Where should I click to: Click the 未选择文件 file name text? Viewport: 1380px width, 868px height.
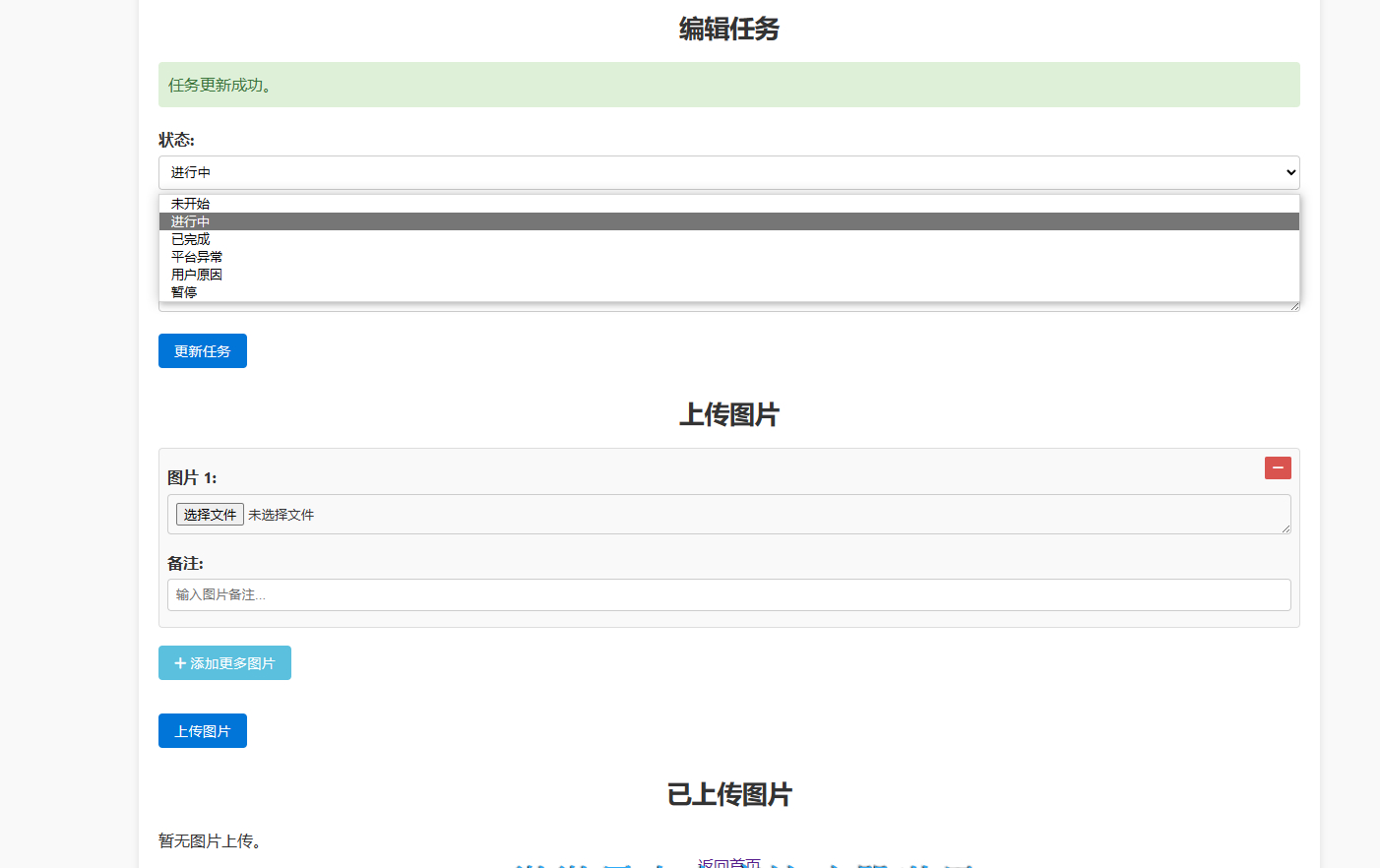pyautogui.click(x=282, y=515)
